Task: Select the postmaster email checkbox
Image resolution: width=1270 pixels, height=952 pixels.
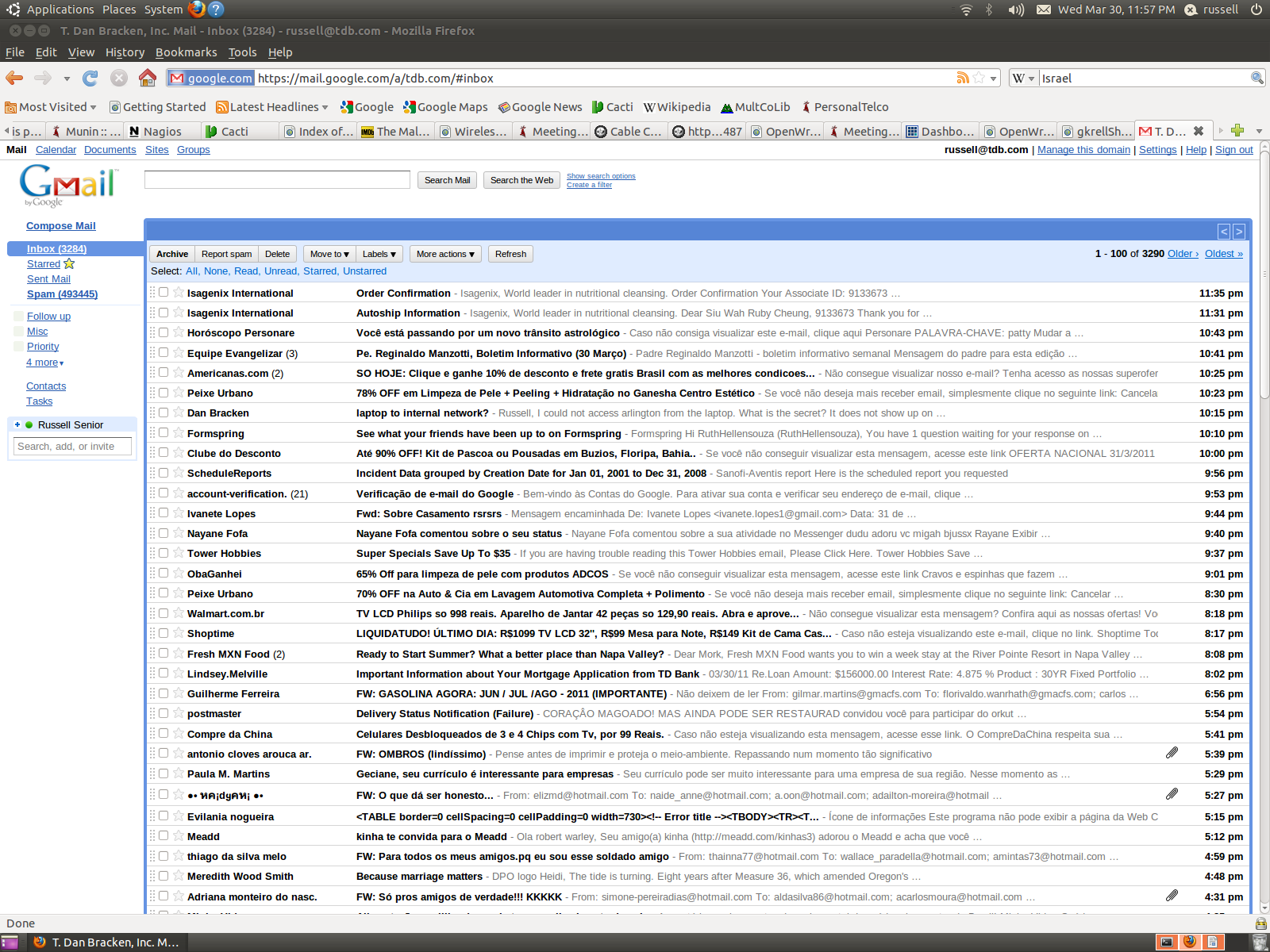Action: [x=164, y=713]
